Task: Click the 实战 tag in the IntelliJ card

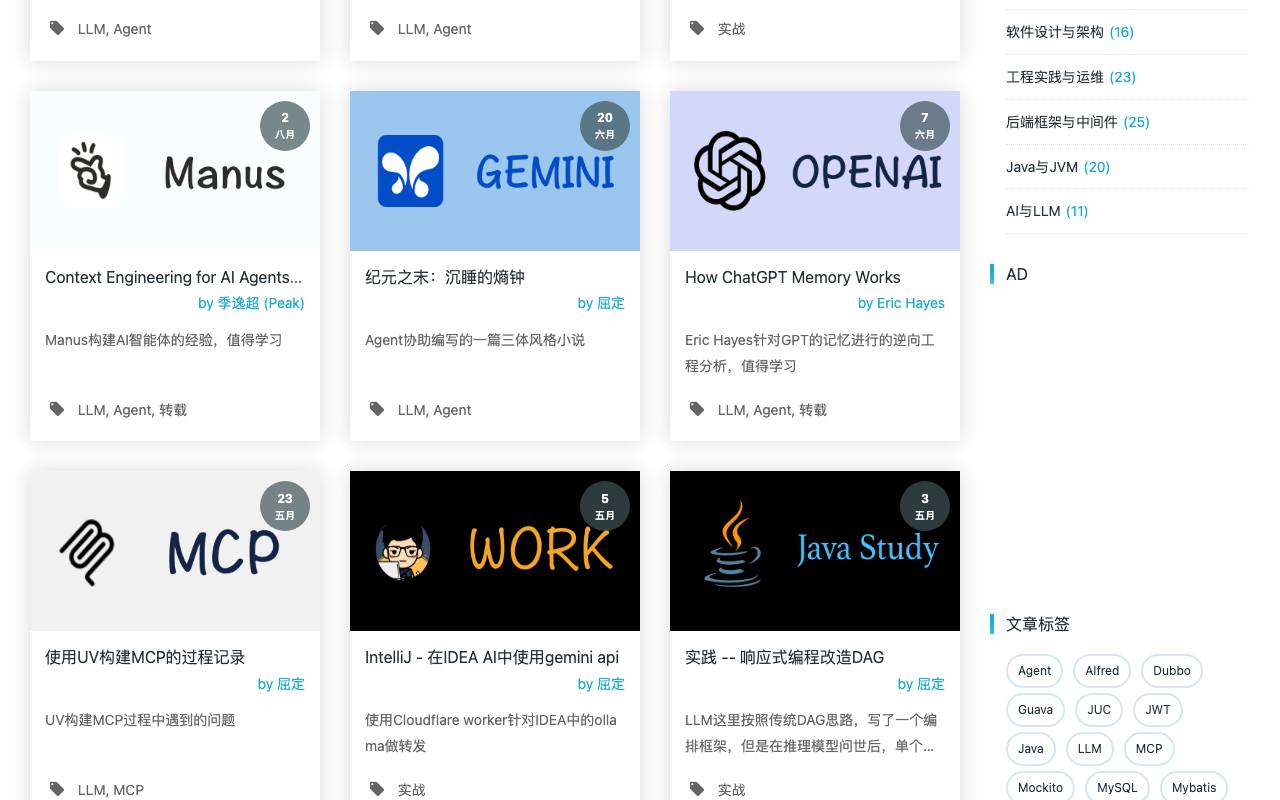Action: [x=412, y=790]
